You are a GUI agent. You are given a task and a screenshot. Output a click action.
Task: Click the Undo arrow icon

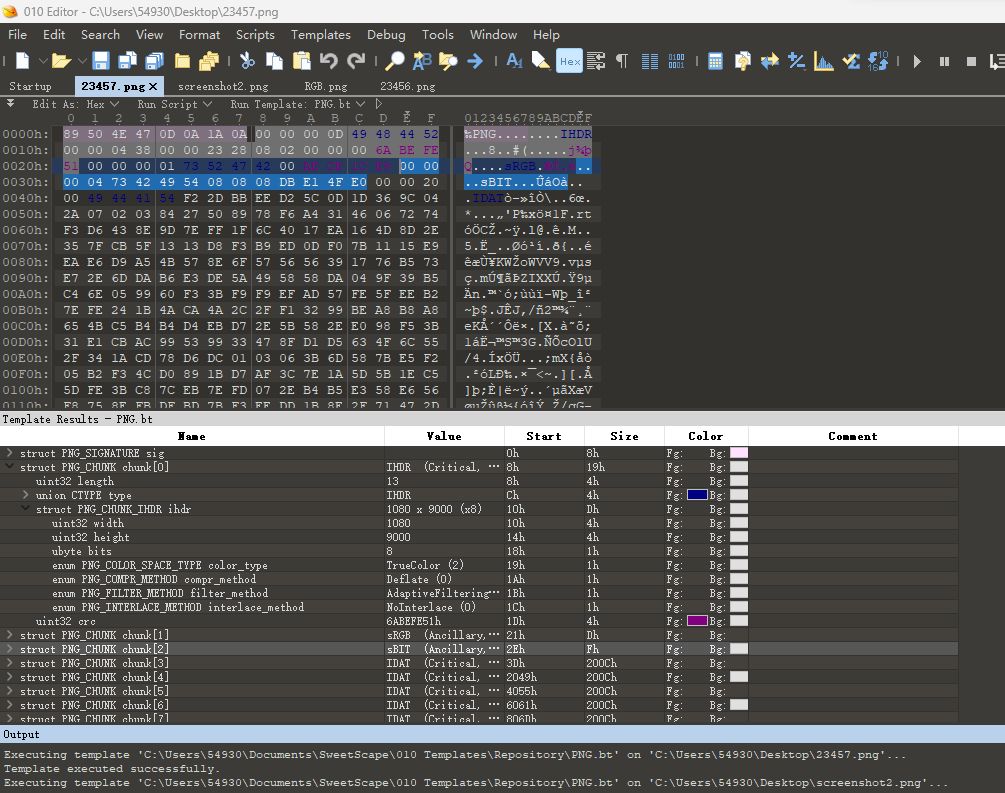(x=329, y=61)
